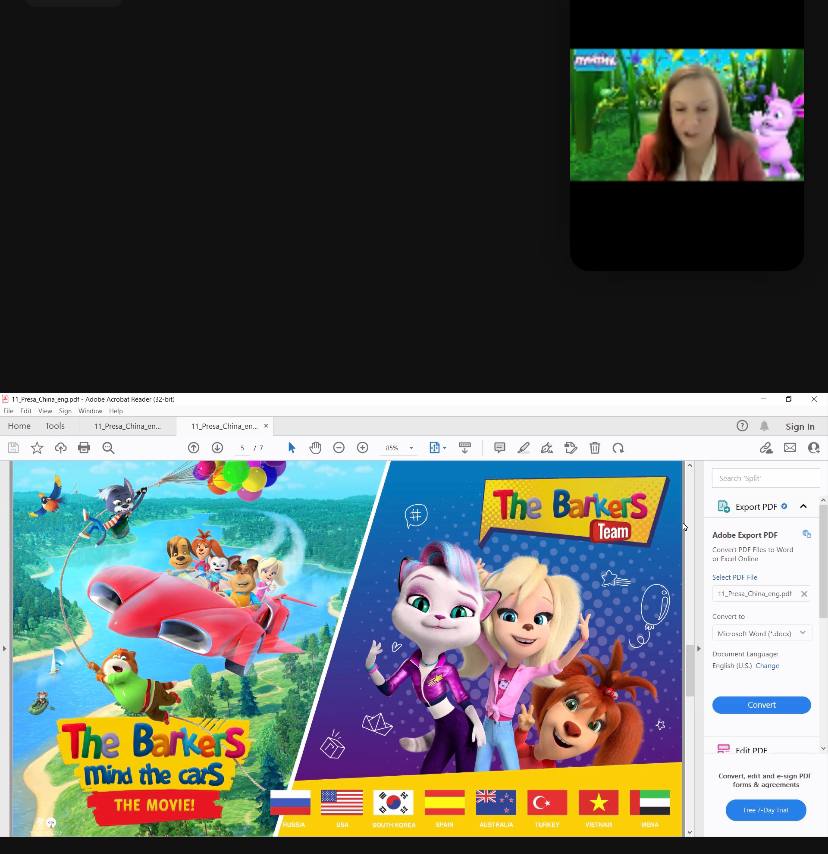This screenshot has height=854, width=828.
Task: Collapse the Export PDF panel chevron
Action: pyautogui.click(x=803, y=507)
